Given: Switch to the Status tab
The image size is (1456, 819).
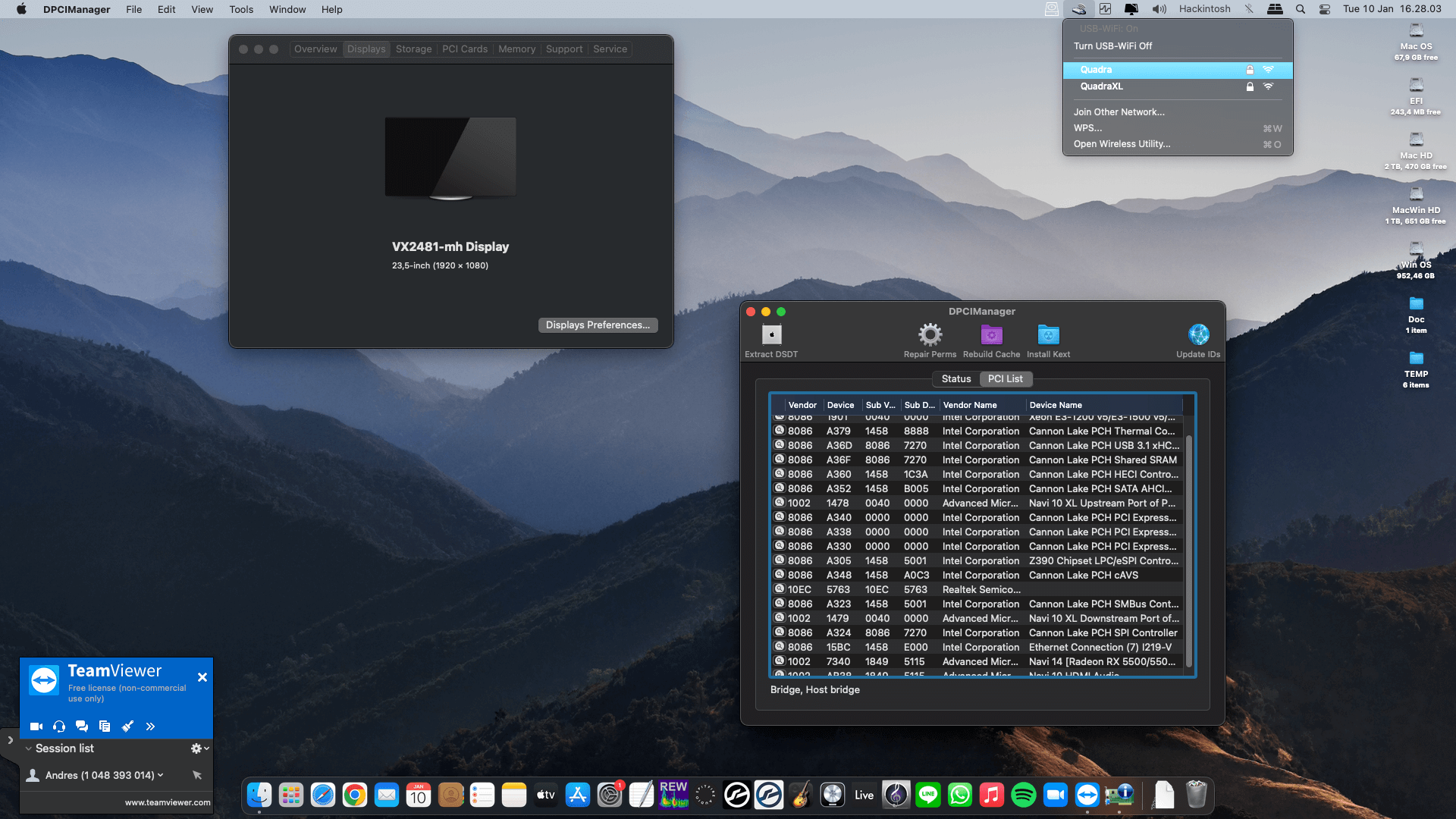Looking at the screenshot, I should pos(955,378).
